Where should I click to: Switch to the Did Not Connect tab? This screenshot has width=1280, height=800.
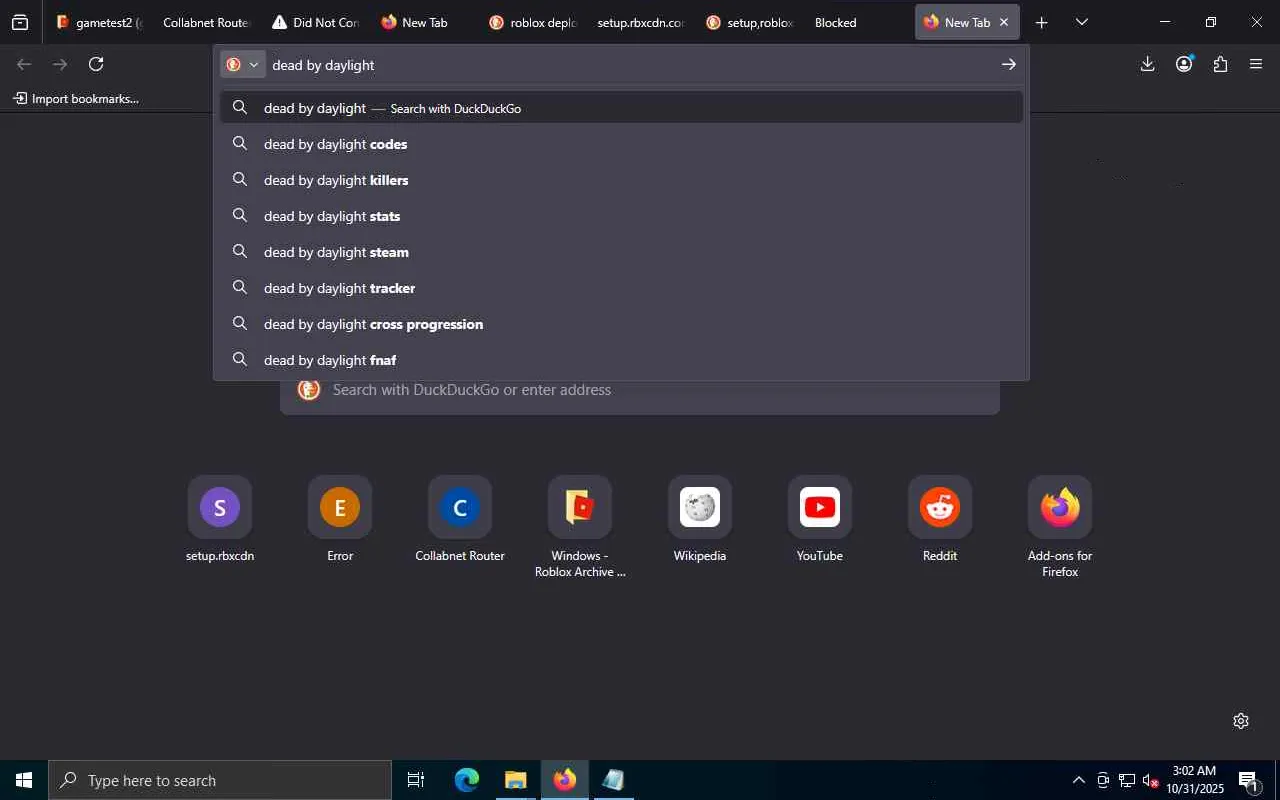[315, 22]
